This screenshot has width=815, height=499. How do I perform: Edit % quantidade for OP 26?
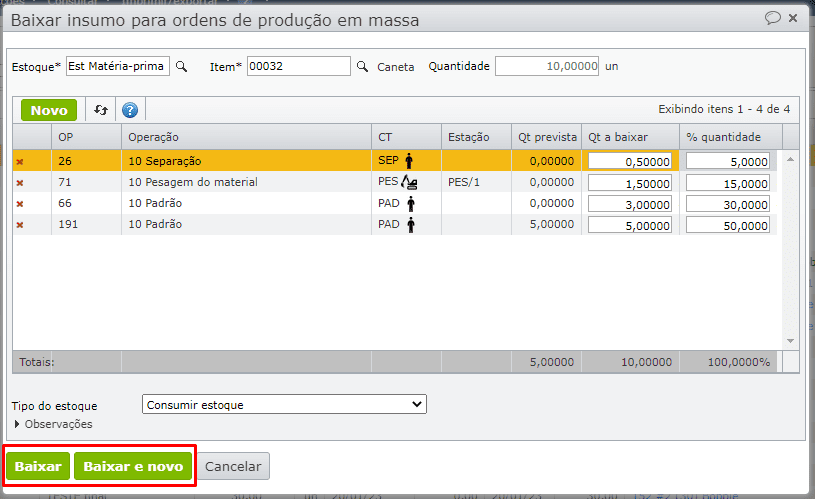[728, 161]
